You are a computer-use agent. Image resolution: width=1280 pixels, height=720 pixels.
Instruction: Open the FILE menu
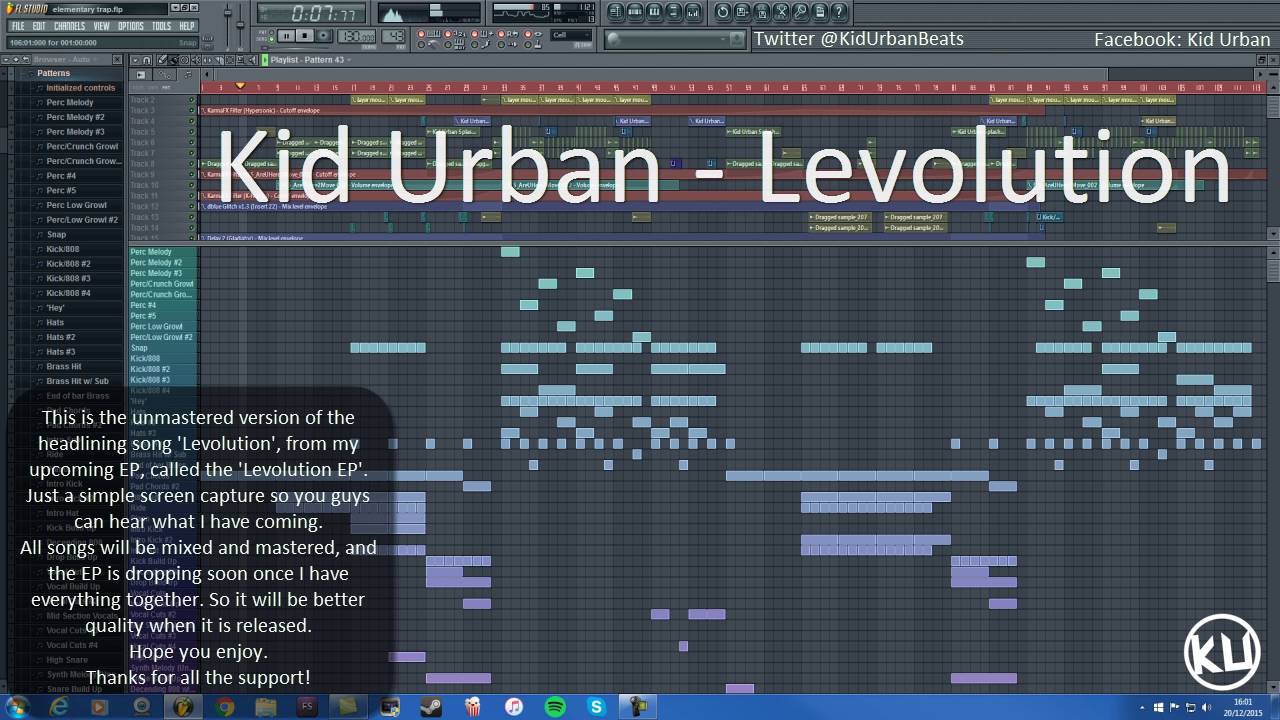tap(18, 26)
